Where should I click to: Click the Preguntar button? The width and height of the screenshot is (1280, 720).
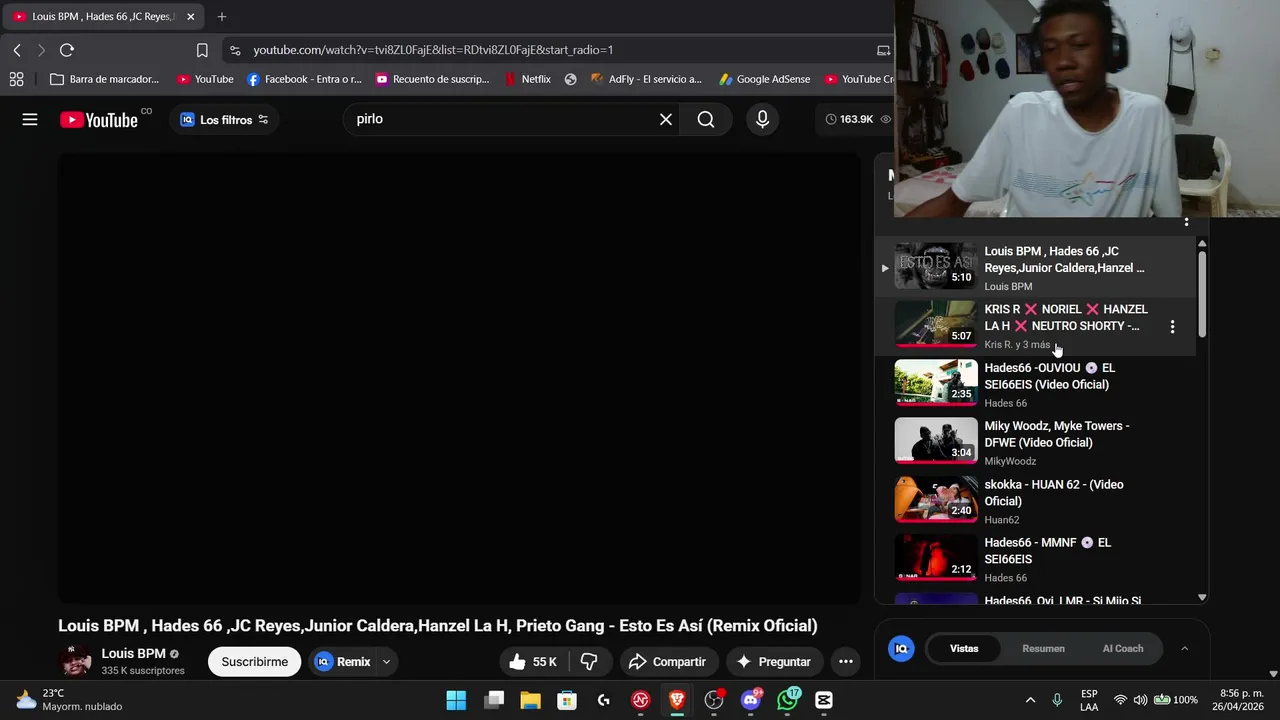pyautogui.click(x=774, y=662)
